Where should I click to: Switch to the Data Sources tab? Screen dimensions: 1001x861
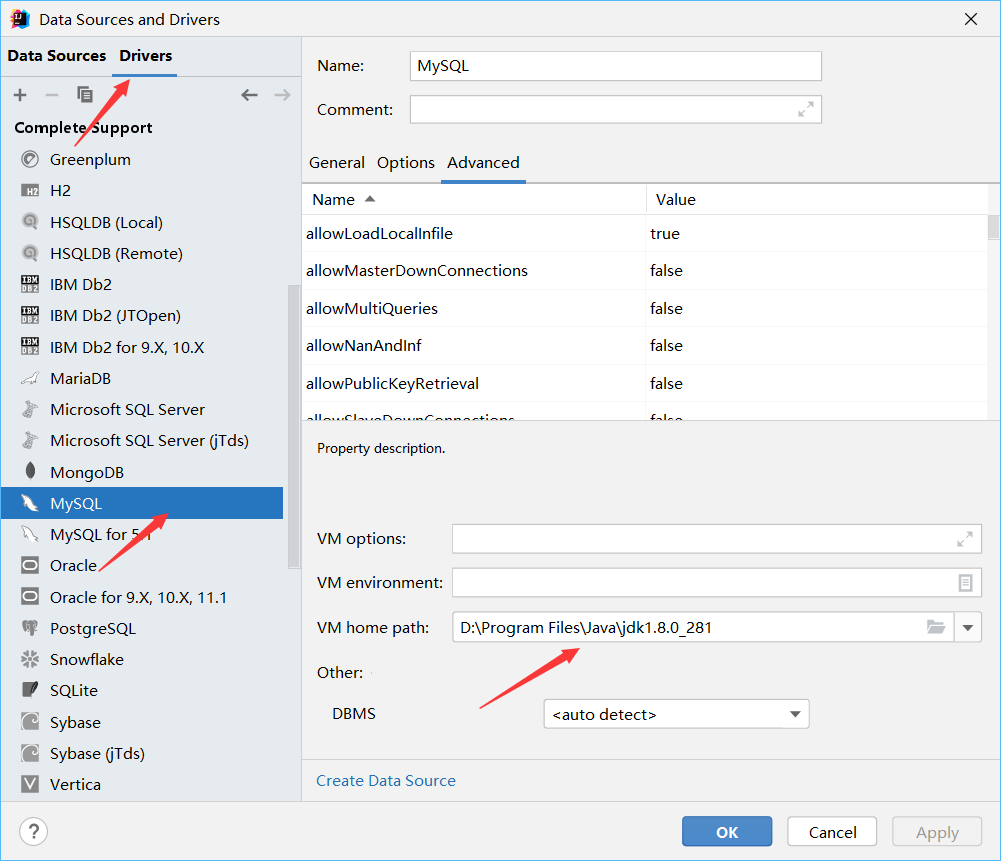point(57,56)
